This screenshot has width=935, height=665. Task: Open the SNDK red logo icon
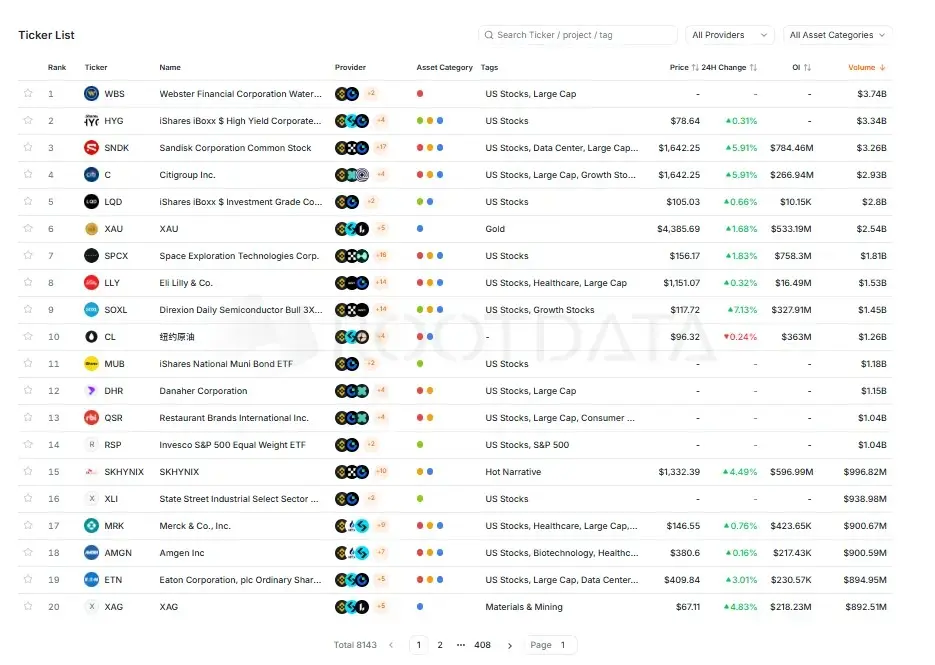91,147
